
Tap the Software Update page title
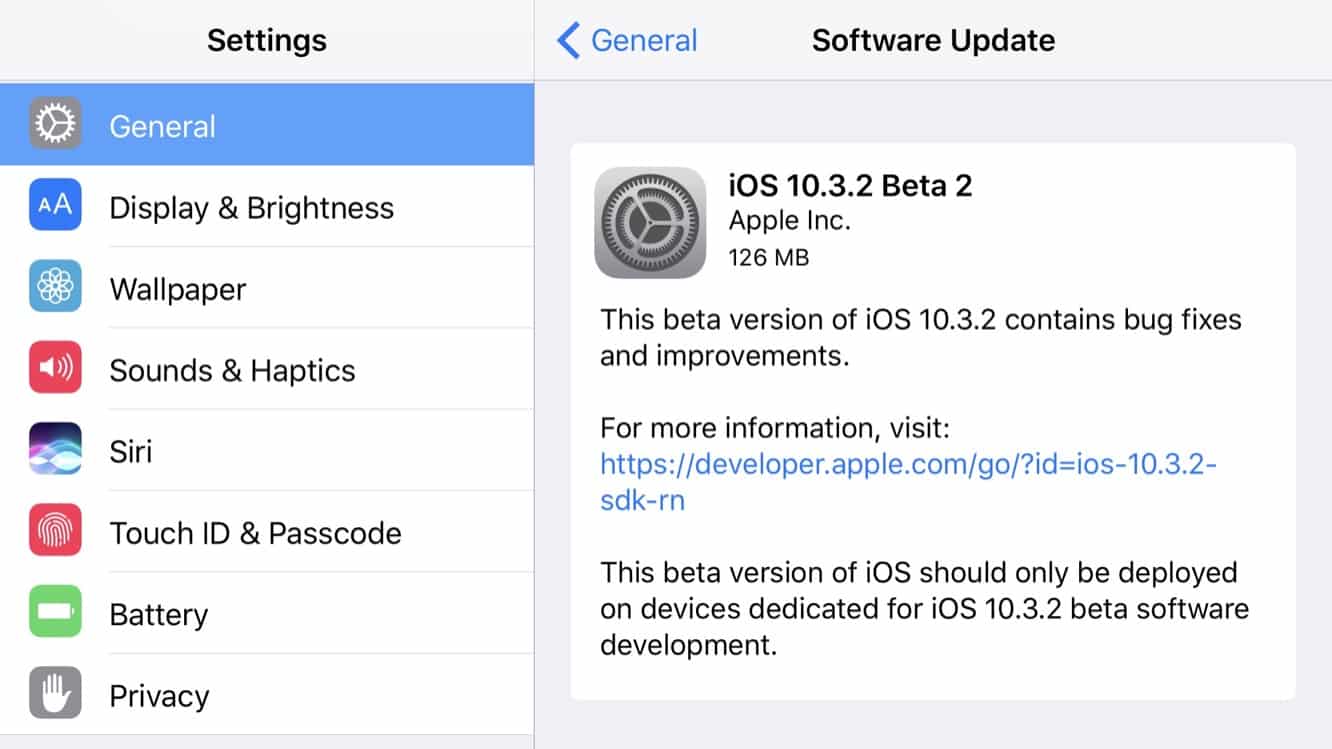[933, 41]
